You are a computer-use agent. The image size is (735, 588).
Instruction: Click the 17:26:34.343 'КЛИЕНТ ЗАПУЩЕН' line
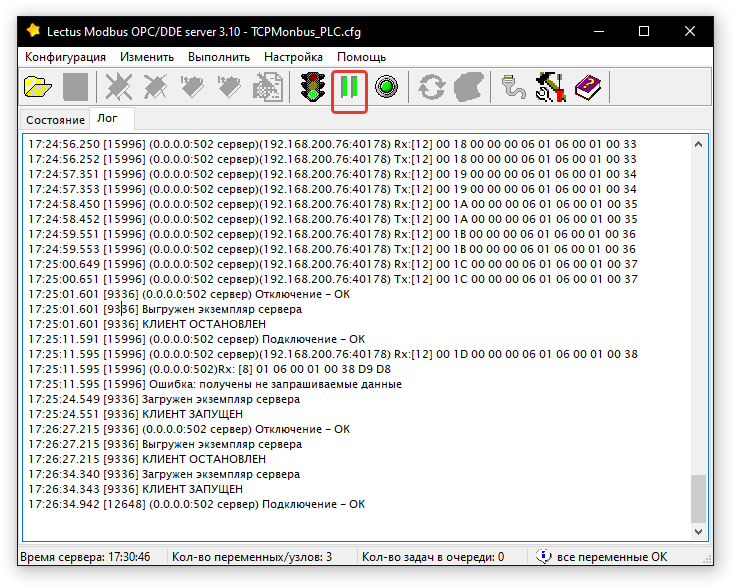[135, 489]
